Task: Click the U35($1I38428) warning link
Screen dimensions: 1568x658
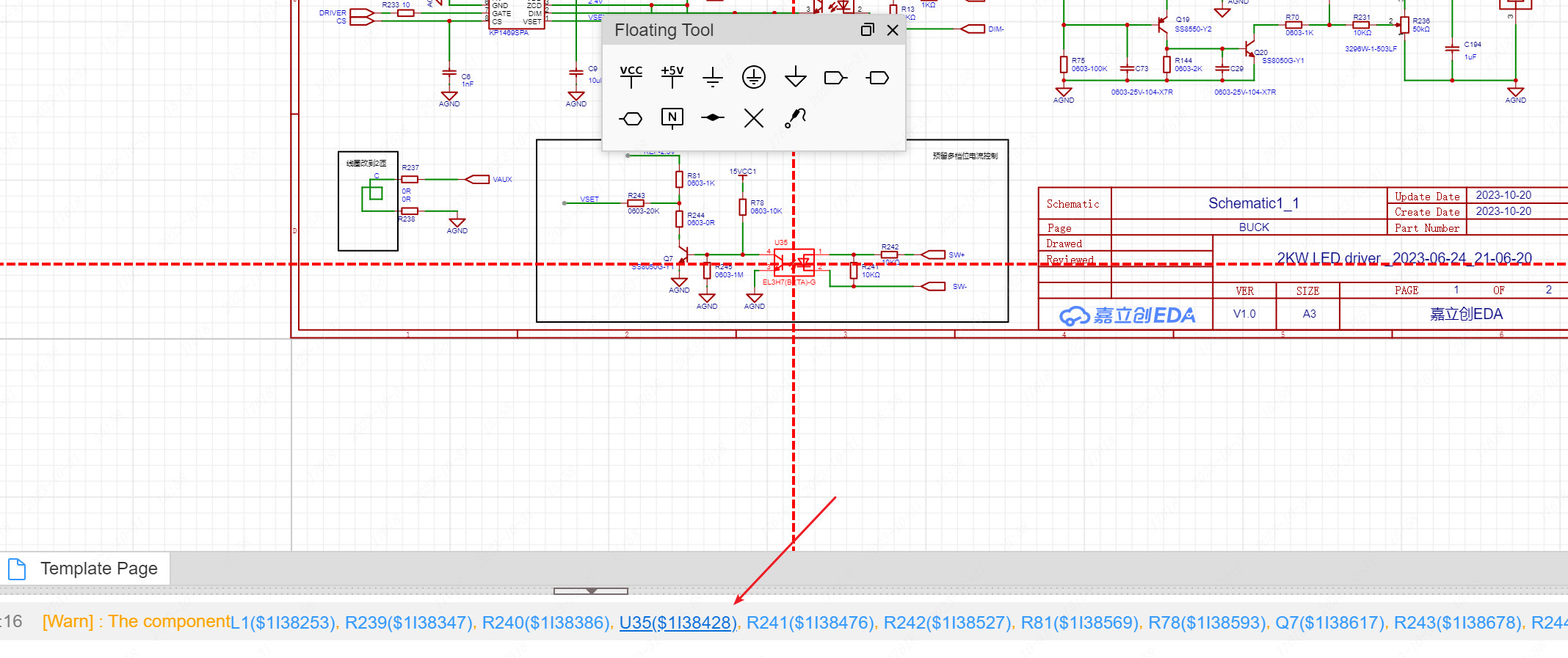Action: (x=678, y=623)
